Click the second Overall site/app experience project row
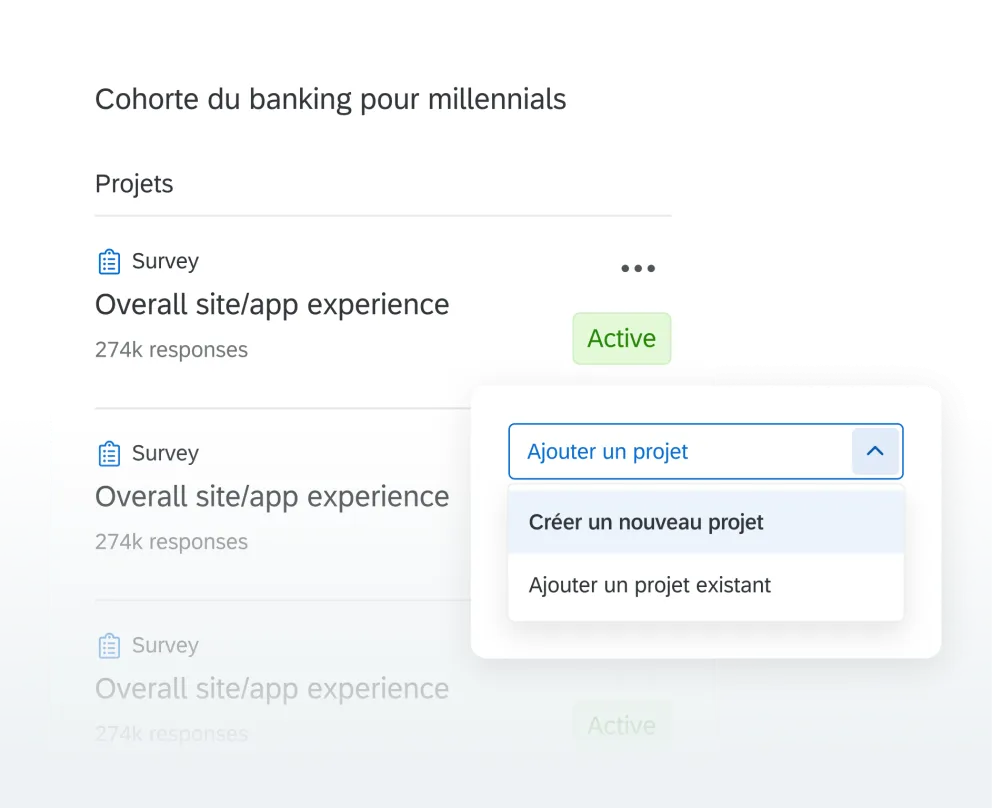992x808 pixels. pos(272,496)
